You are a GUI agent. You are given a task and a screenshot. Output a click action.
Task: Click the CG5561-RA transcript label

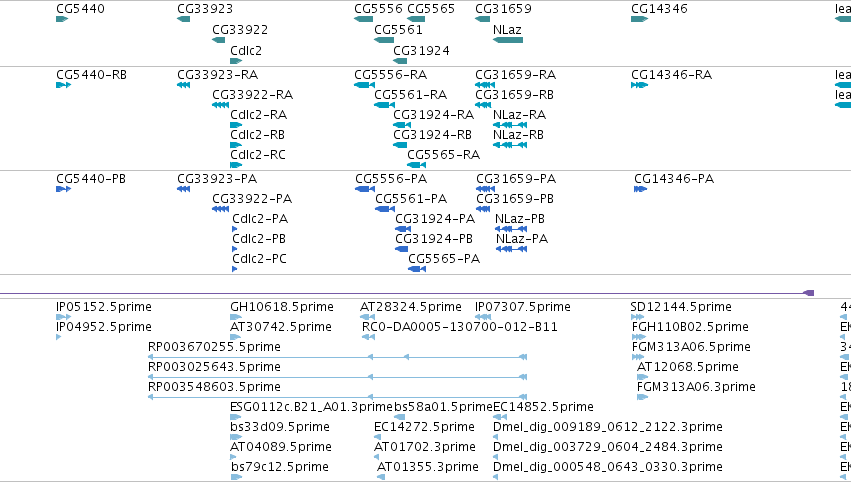pos(411,95)
